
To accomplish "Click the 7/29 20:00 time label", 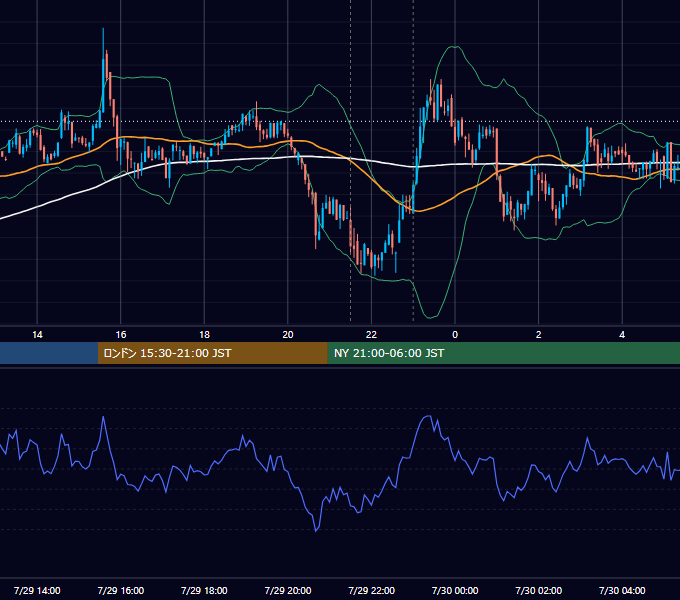I will pos(288,590).
